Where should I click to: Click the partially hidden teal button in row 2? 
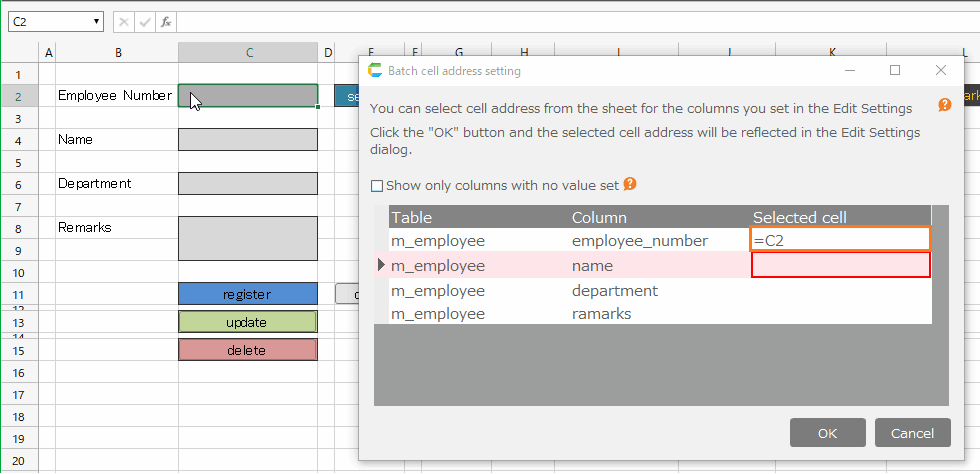347,96
